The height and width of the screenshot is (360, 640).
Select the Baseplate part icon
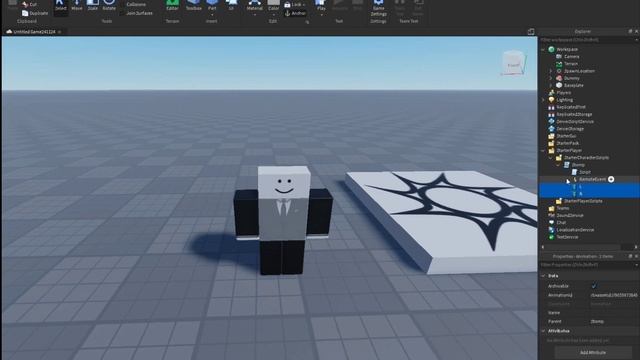(x=559, y=86)
